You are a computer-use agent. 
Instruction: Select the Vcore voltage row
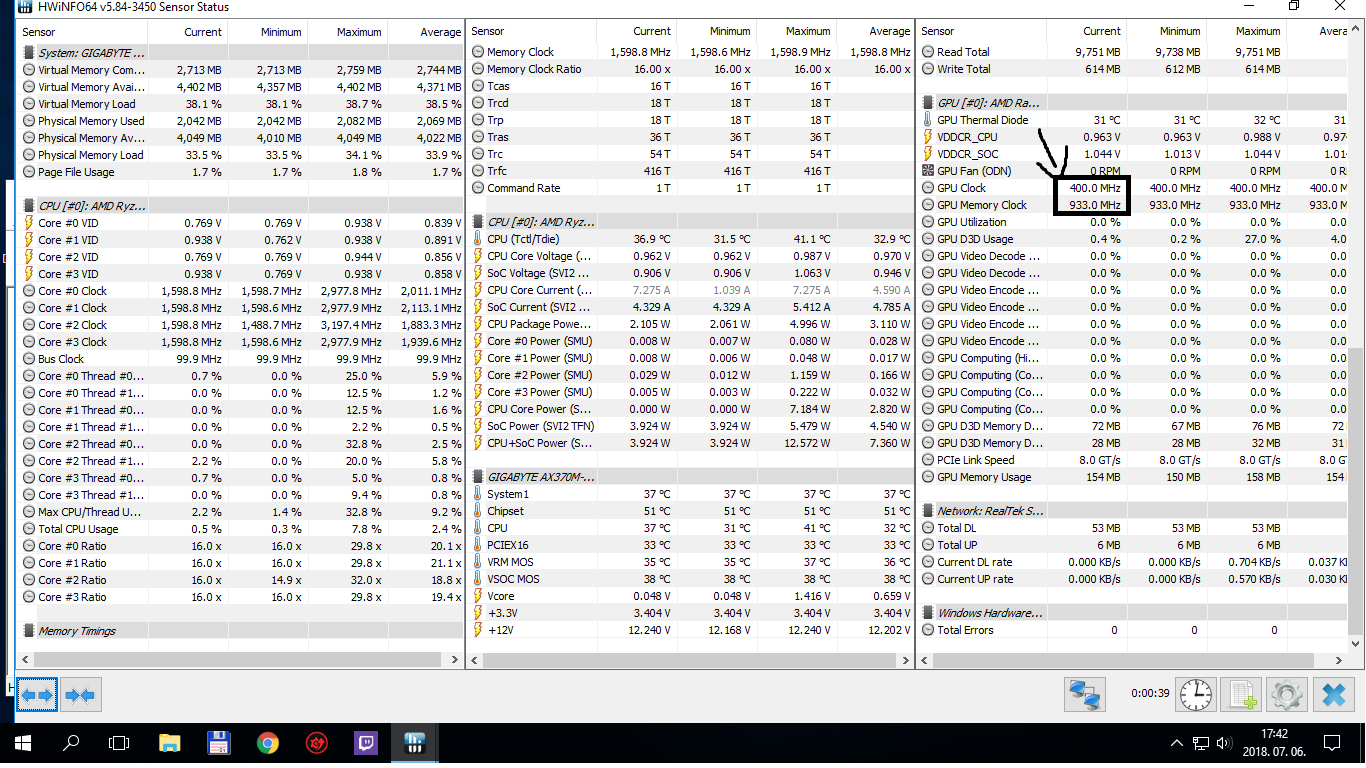click(x=690, y=596)
